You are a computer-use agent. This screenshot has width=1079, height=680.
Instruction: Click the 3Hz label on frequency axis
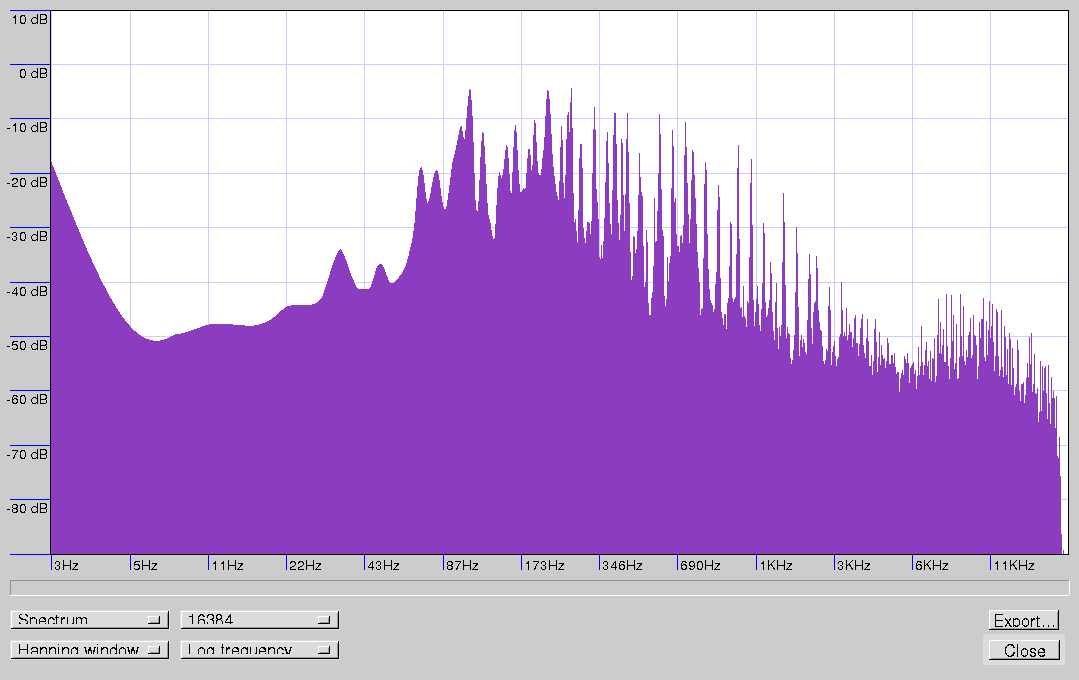coord(66,565)
